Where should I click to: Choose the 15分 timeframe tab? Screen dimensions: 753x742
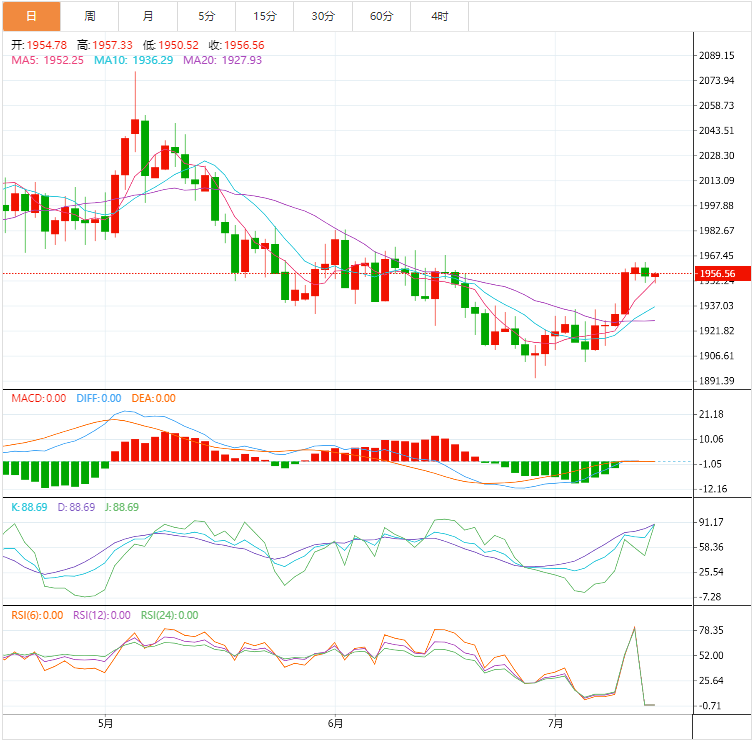tap(265, 16)
